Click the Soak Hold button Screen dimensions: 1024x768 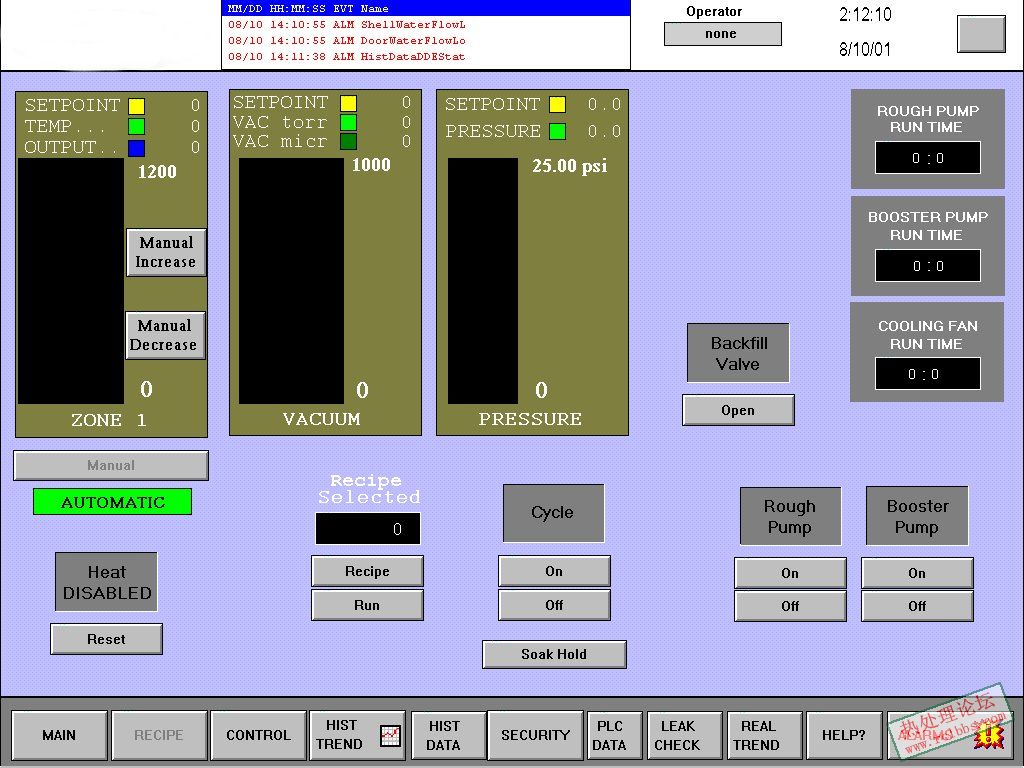pos(554,654)
